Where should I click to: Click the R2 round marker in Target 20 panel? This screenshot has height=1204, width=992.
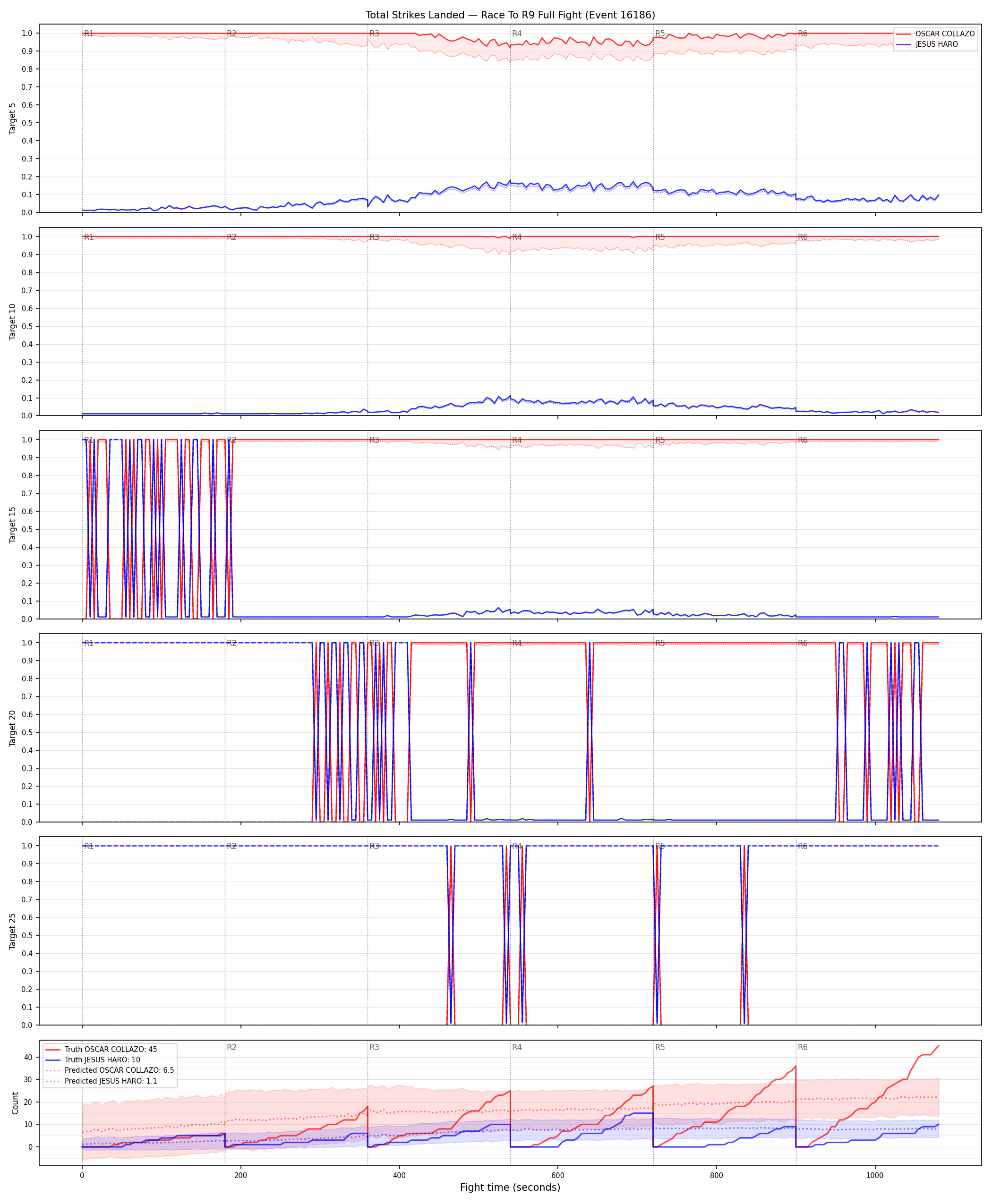tap(231, 643)
